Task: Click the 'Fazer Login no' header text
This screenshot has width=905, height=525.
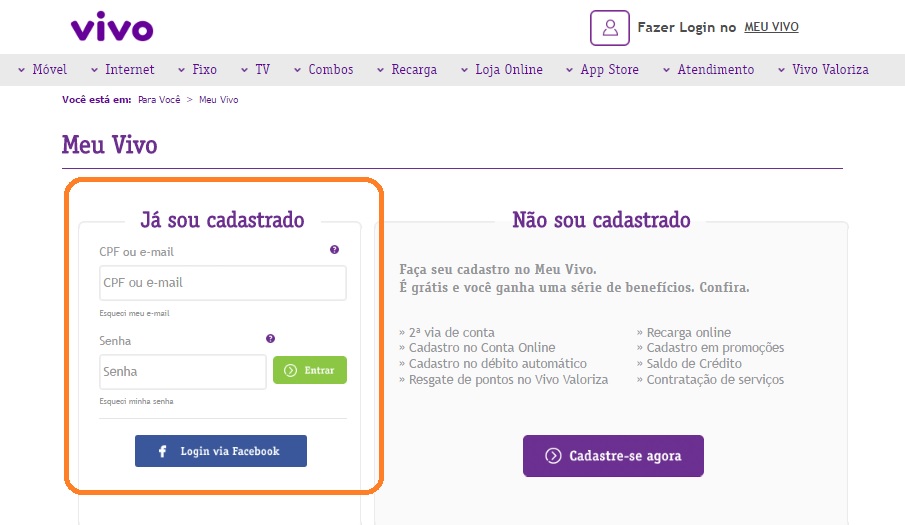Action: pos(687,27)
